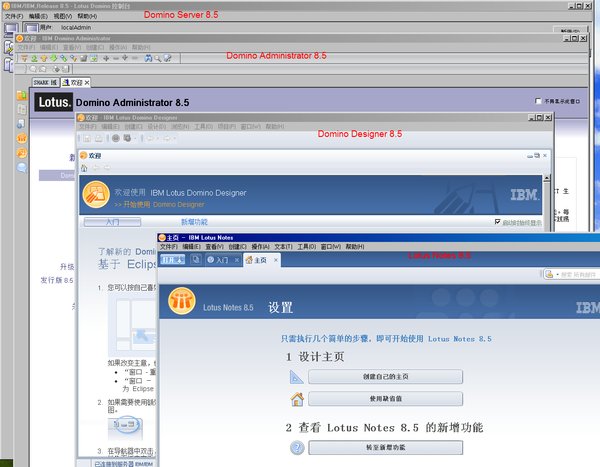Switch to the 入门 tab in Lotus Notes

[x=222, y=260]
